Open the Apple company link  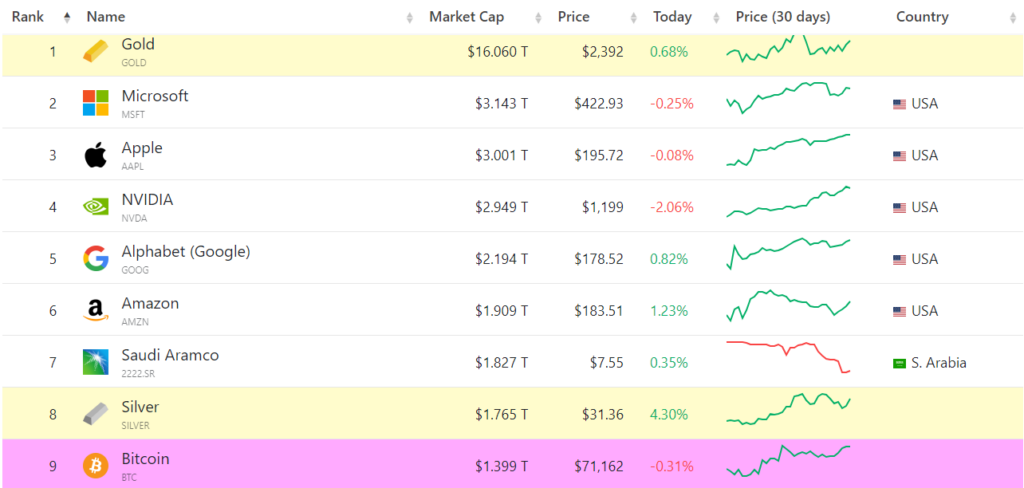(x=142, y=148)
